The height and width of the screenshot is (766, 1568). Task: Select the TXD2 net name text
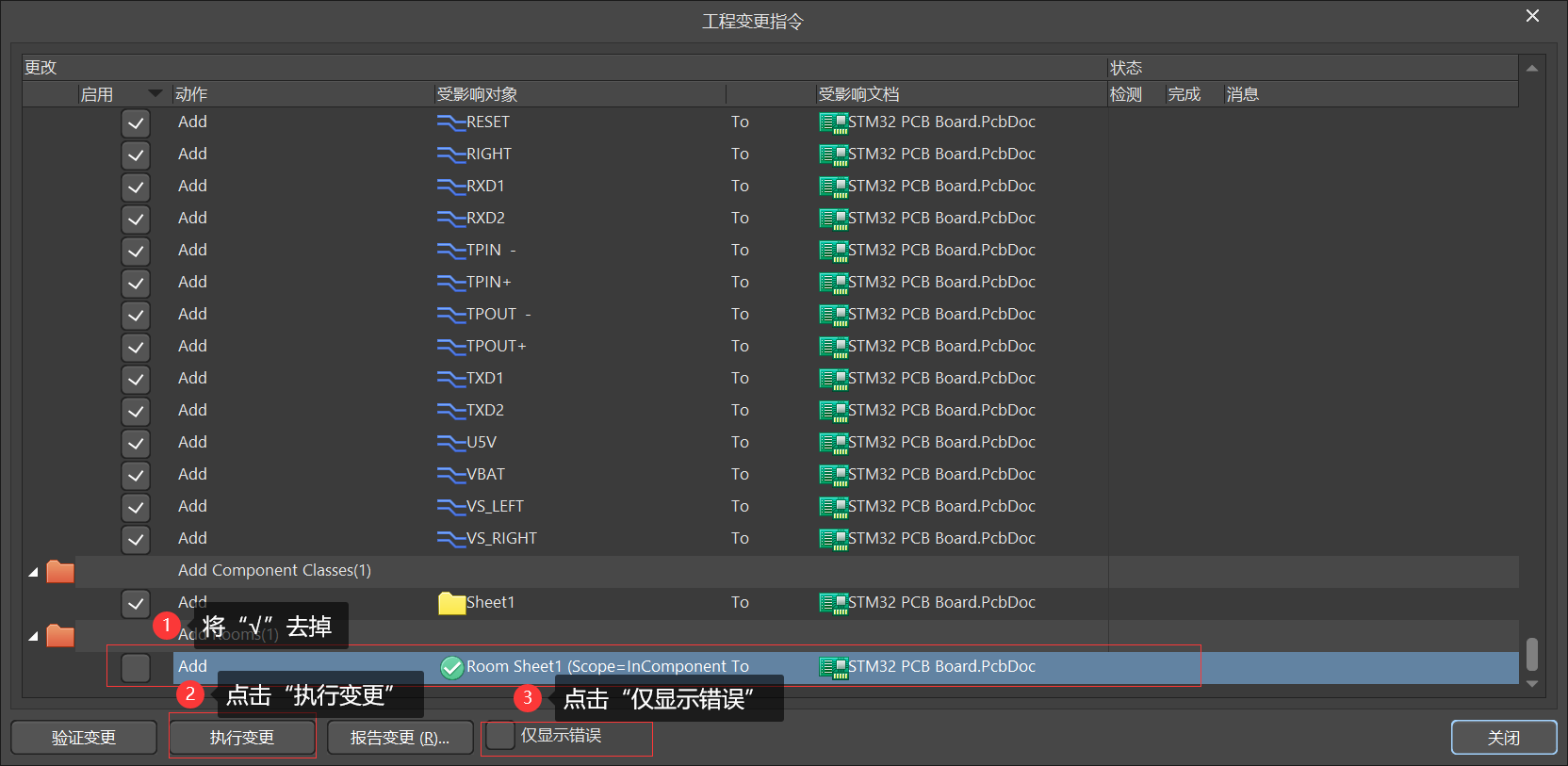(x=485, y=410)
